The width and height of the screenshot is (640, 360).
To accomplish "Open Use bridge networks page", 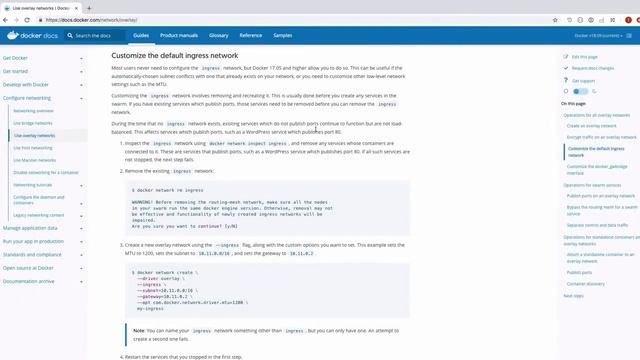I will point(33,123).
